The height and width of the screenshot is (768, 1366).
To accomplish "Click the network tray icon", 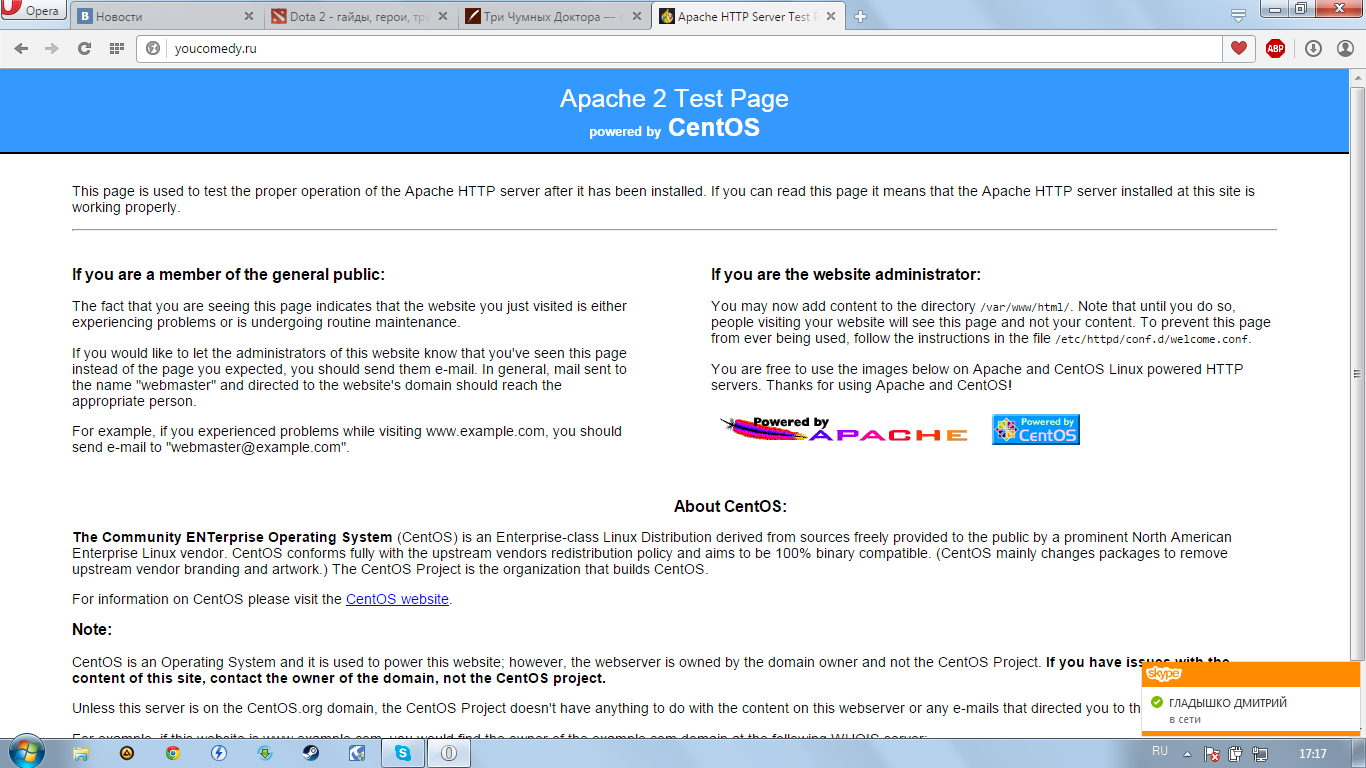I will click(1260, 753).
